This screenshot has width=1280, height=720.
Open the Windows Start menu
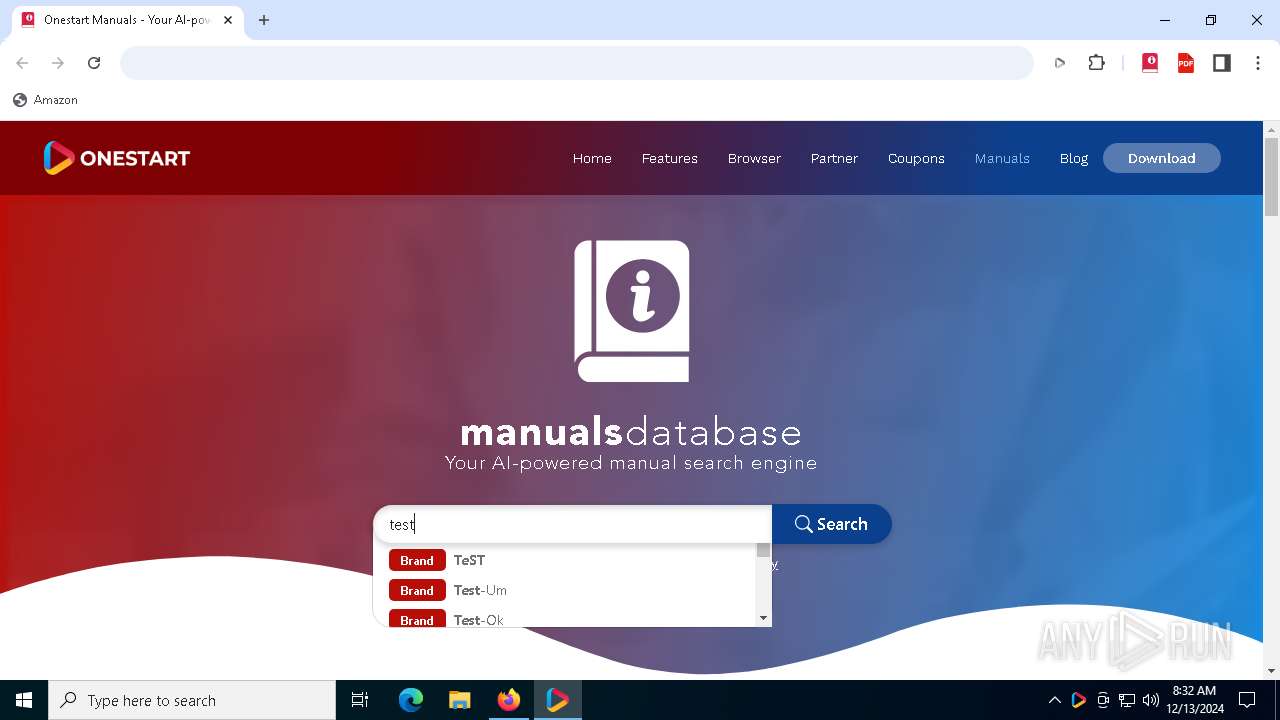point(24,700)
